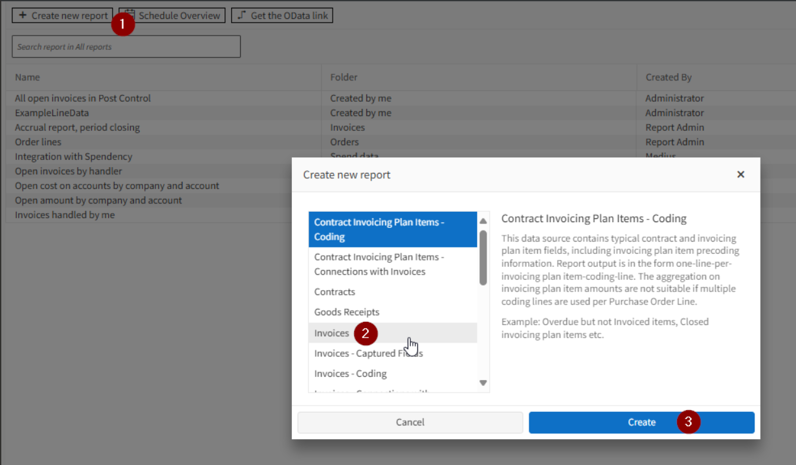Select Contract Invoicing Plan Items - Coding
This screenshot has width=796, height=465.
point(392,229)
